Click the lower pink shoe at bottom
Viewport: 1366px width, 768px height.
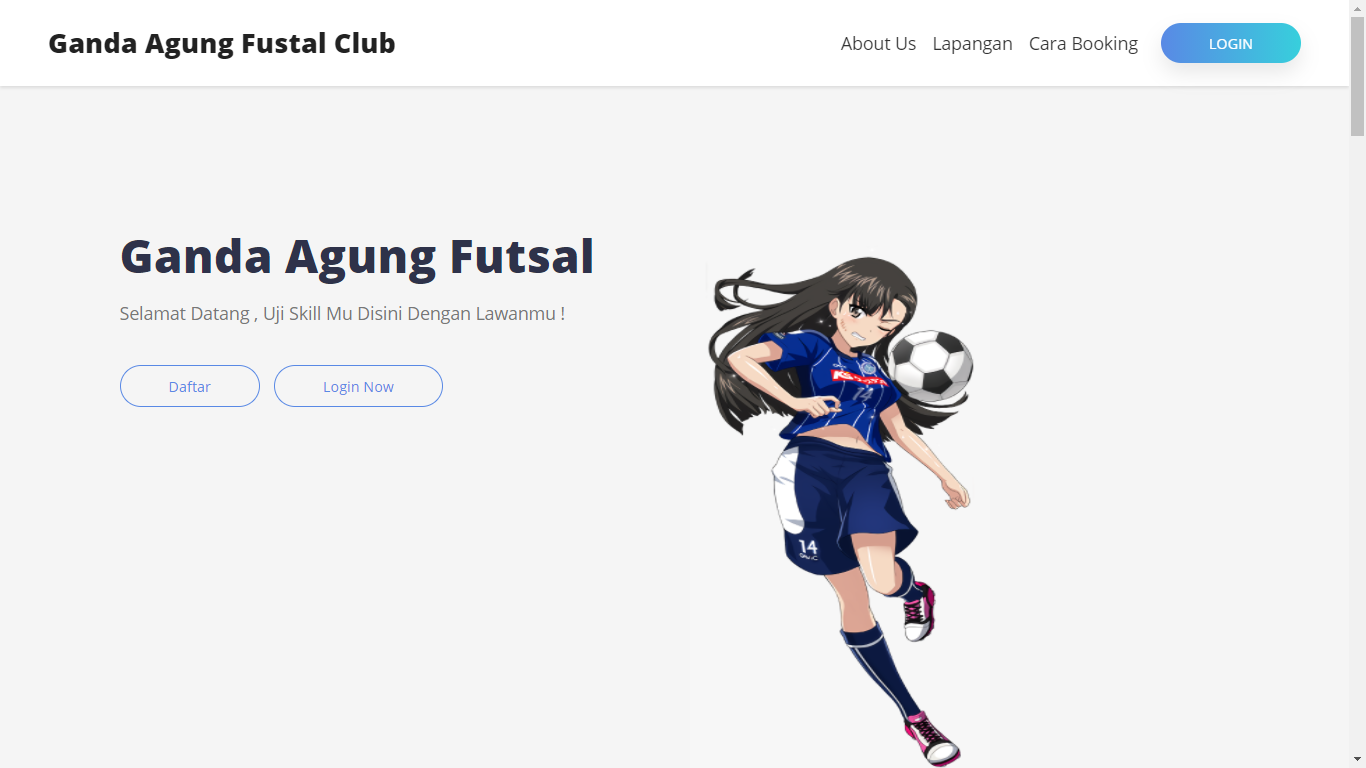tap(932, 739)
